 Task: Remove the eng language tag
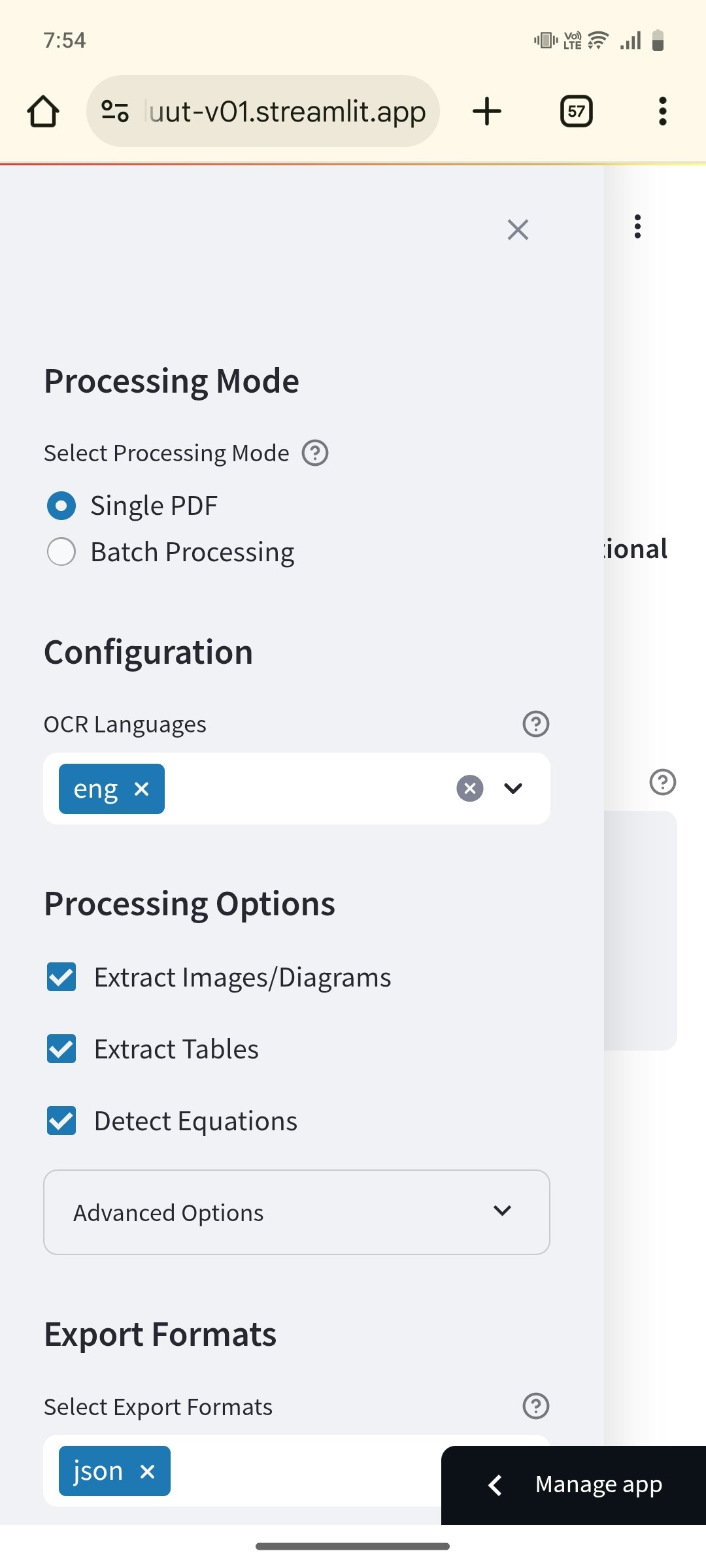click(141, 789)
